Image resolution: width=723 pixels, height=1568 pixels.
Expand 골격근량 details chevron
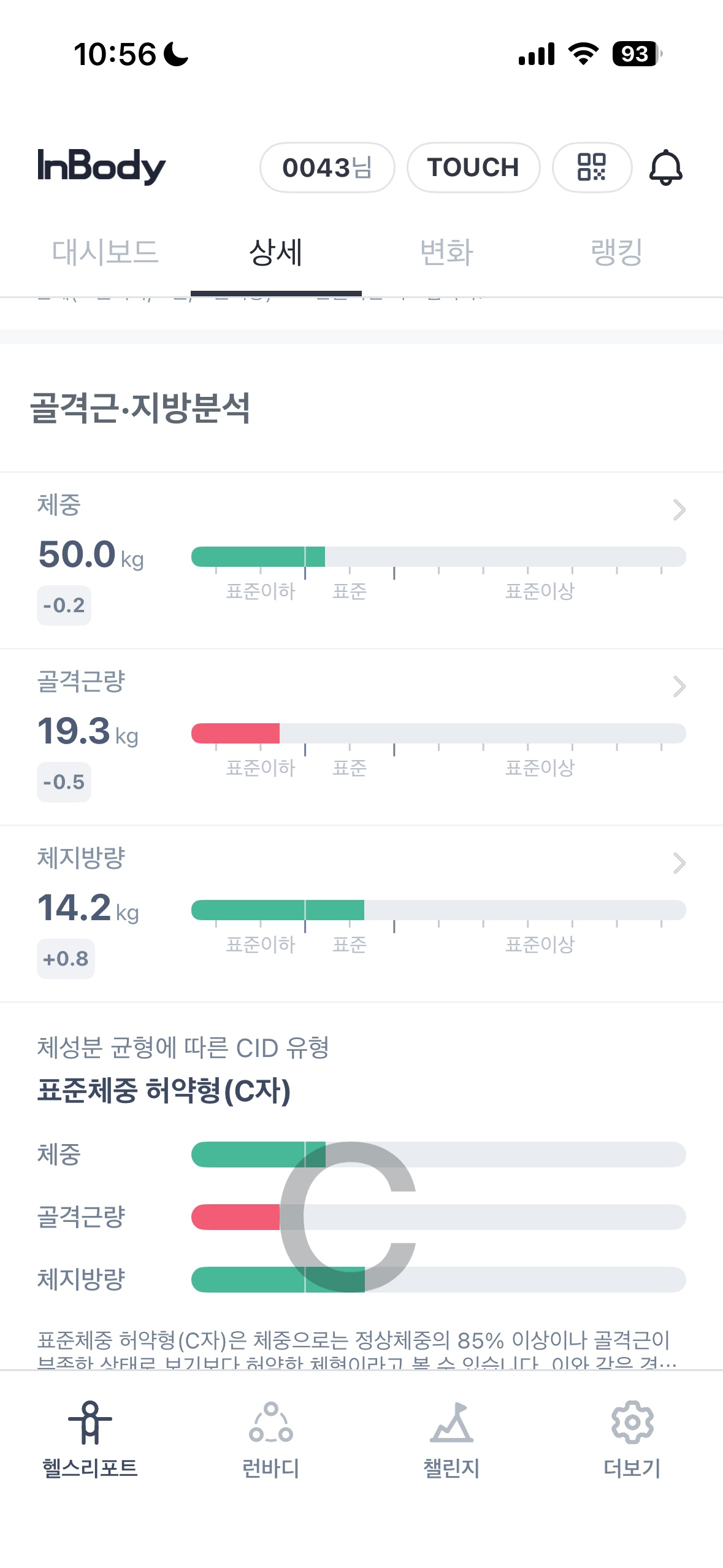coord(679,686)
